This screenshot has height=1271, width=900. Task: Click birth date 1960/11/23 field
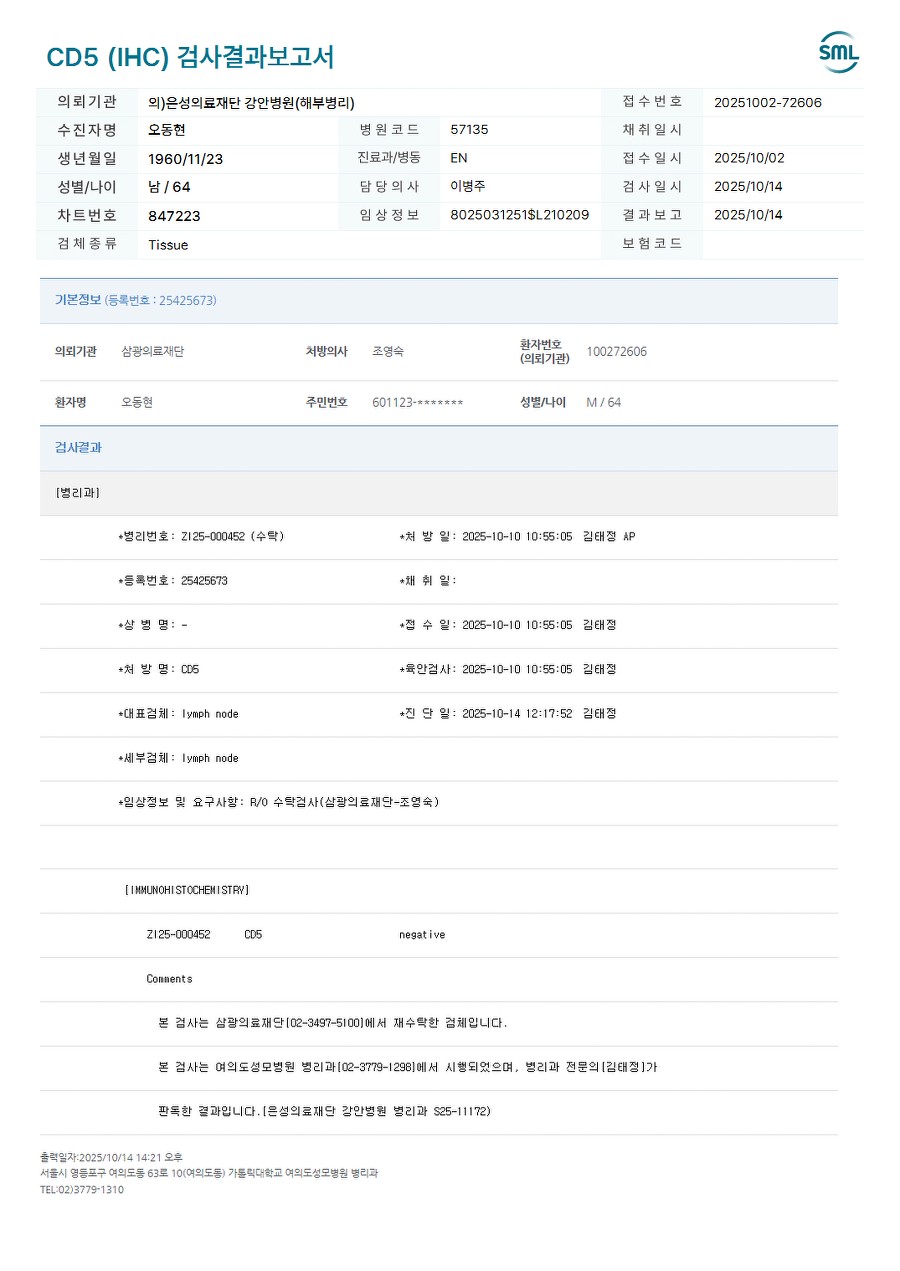click(x=186, y=159)
